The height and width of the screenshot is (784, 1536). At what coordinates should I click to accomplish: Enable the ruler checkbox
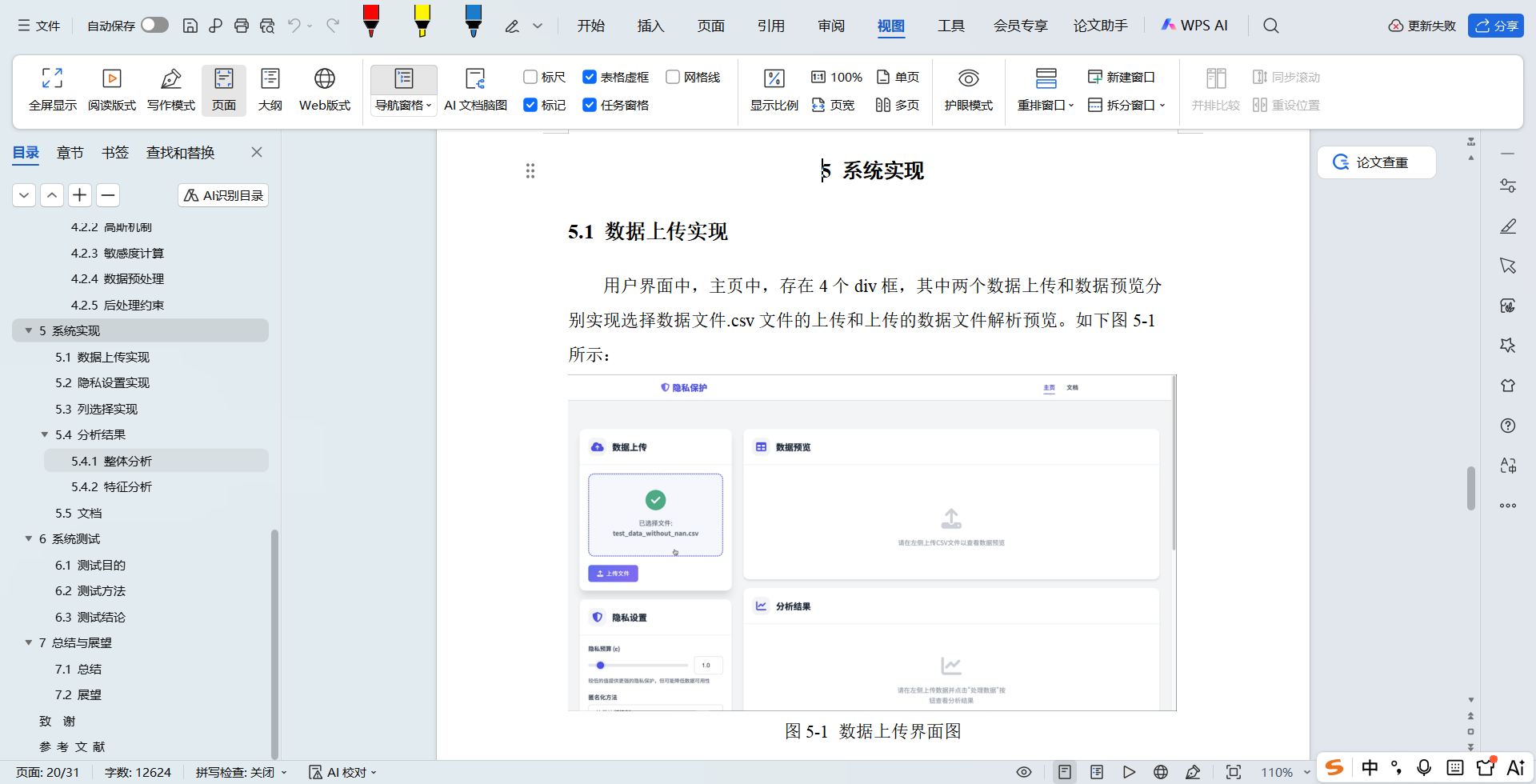point(530,77)
